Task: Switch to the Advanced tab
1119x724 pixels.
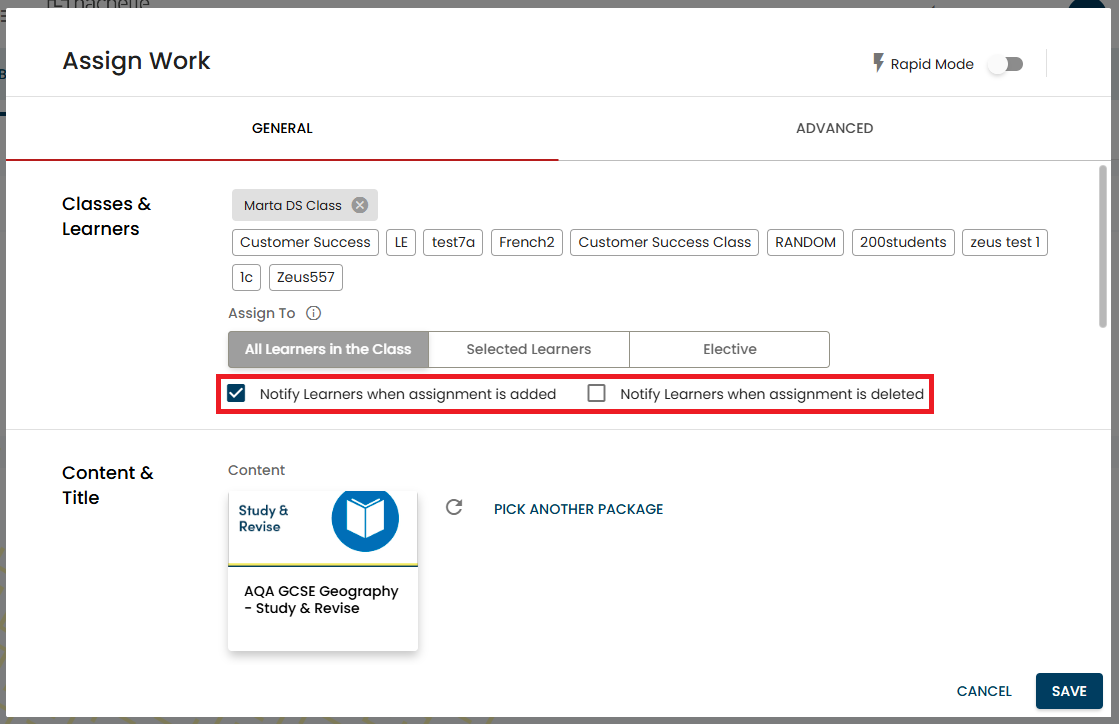Action: pos(834,128)
